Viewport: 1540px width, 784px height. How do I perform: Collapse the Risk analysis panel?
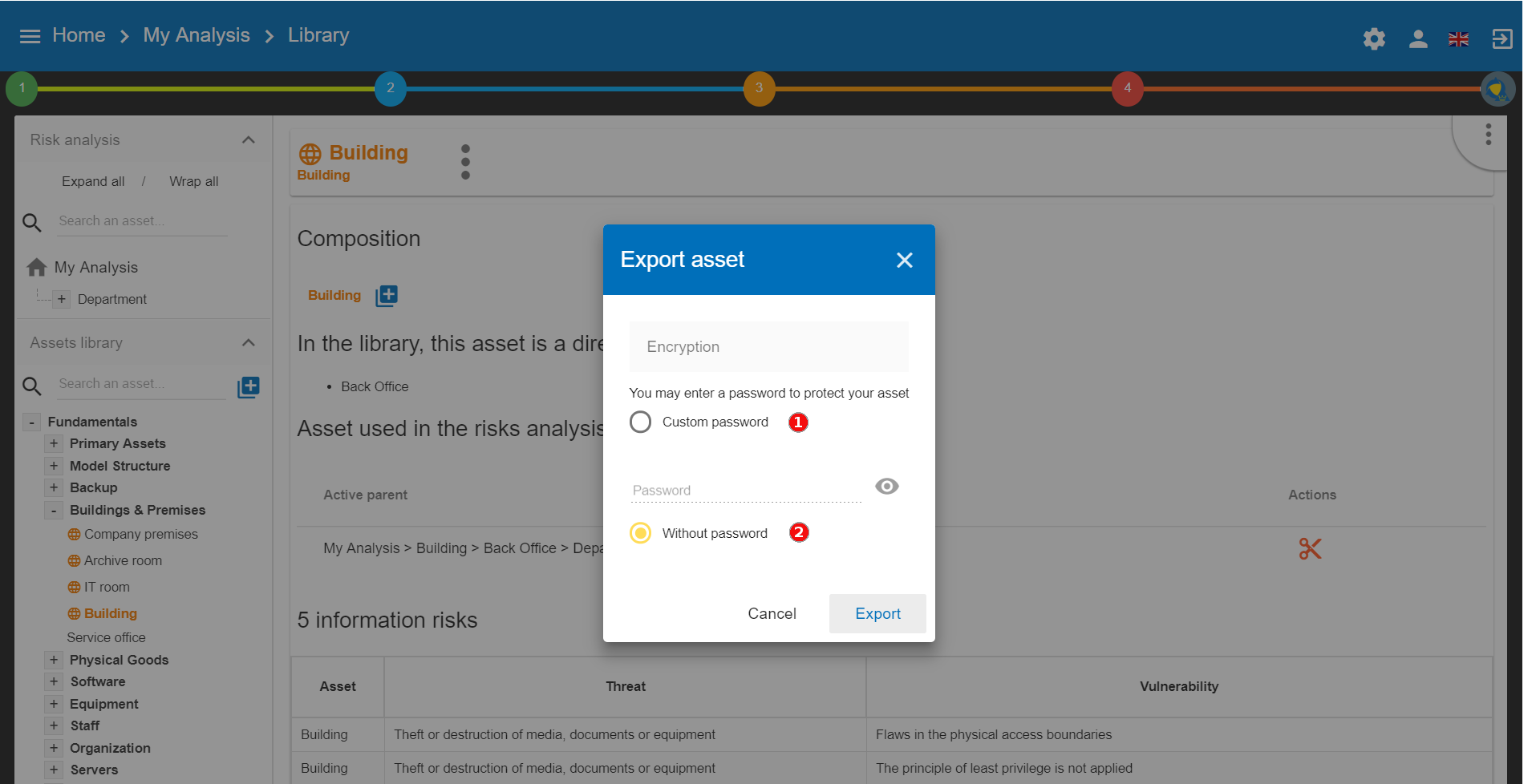(248, 139)
